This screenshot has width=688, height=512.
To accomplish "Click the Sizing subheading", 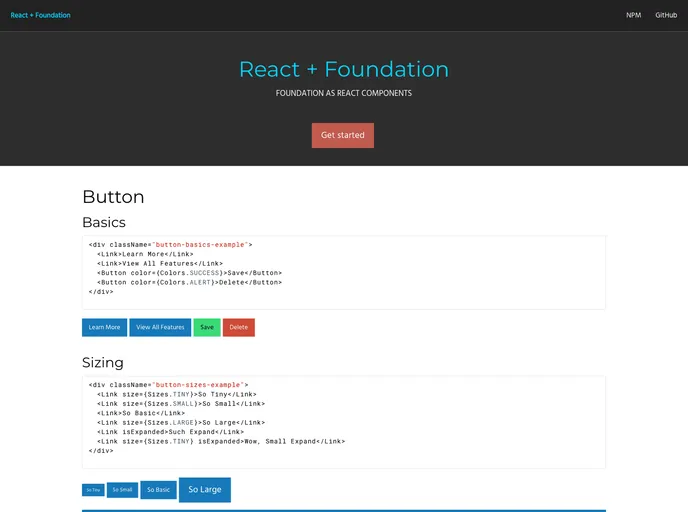I will pyautogui.click(x=103, y=362).
